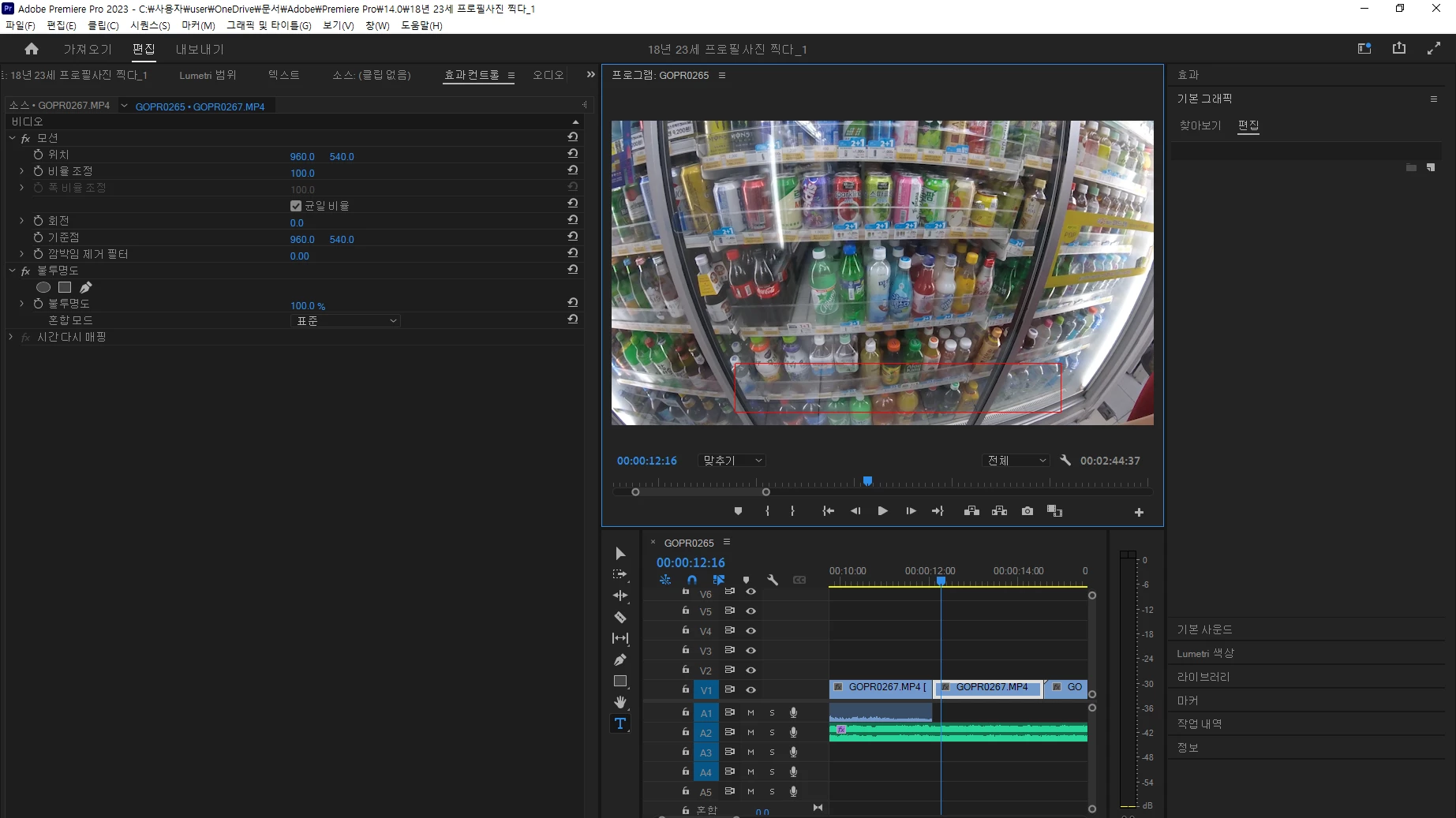This screenshot has width=1456, height=818.
Task: Expand the Time Remapping section
Action: coord(10,337)
